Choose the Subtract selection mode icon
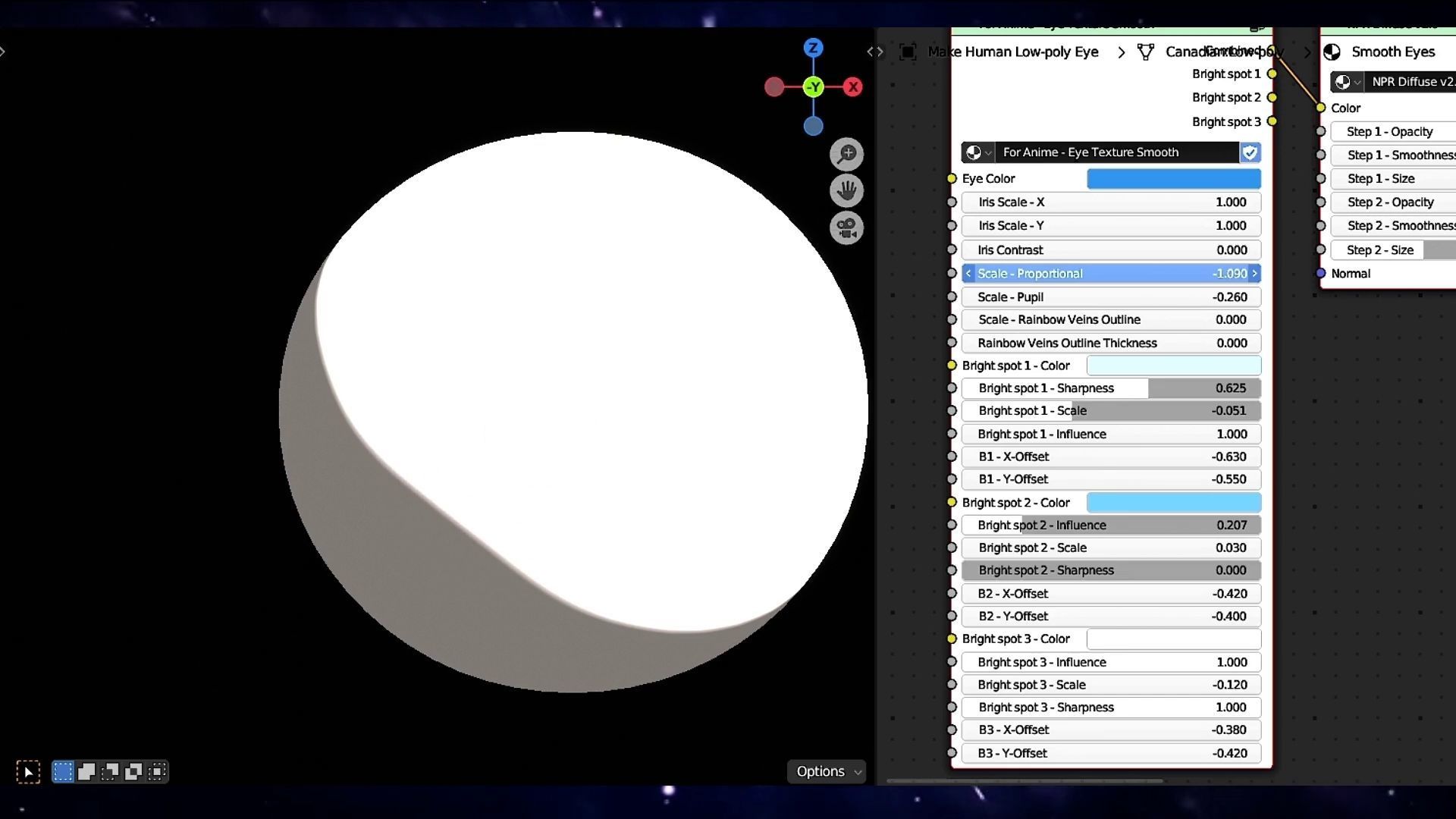Viewport: 1456px width, 819px height. pos(110,772)
